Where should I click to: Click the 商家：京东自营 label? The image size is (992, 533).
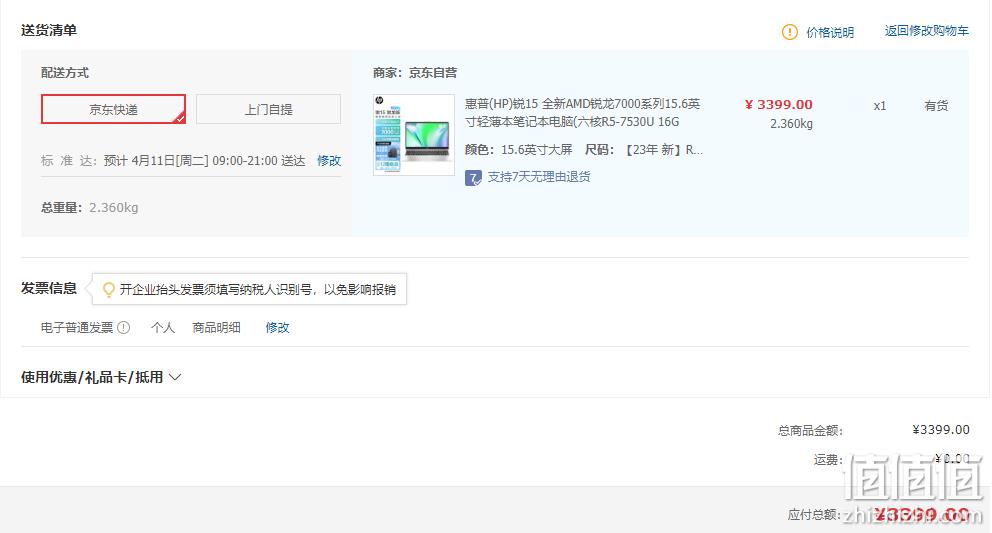[415, 73]
